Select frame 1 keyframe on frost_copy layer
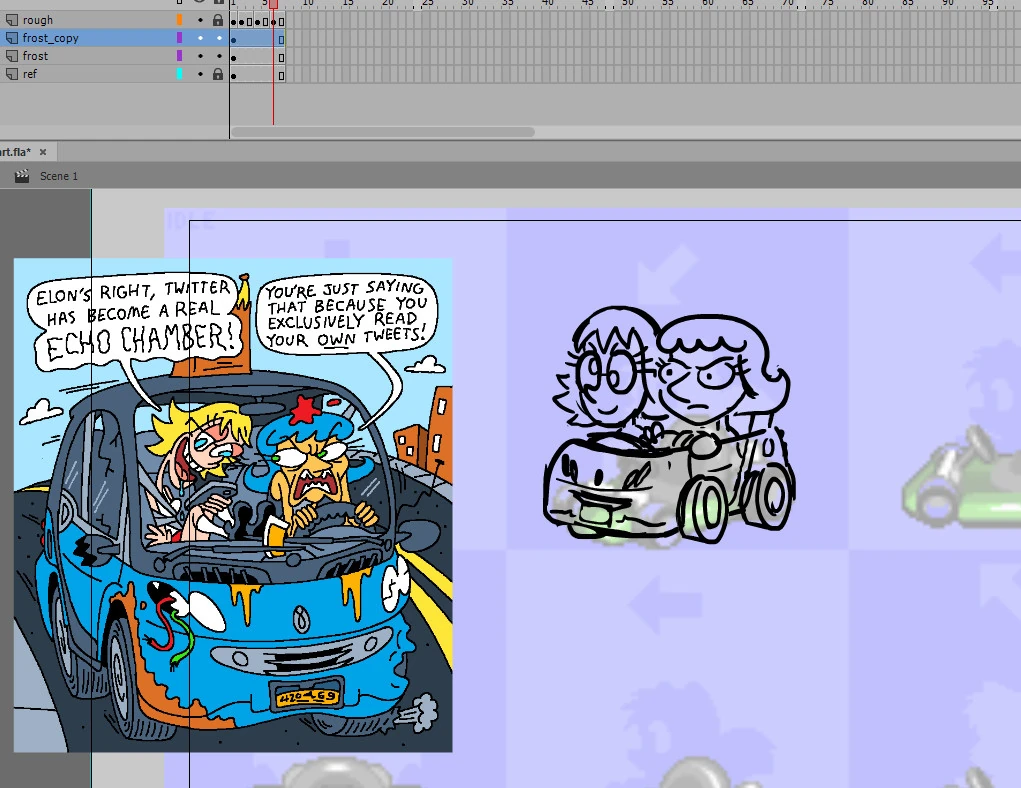 [x=234, y=40]
